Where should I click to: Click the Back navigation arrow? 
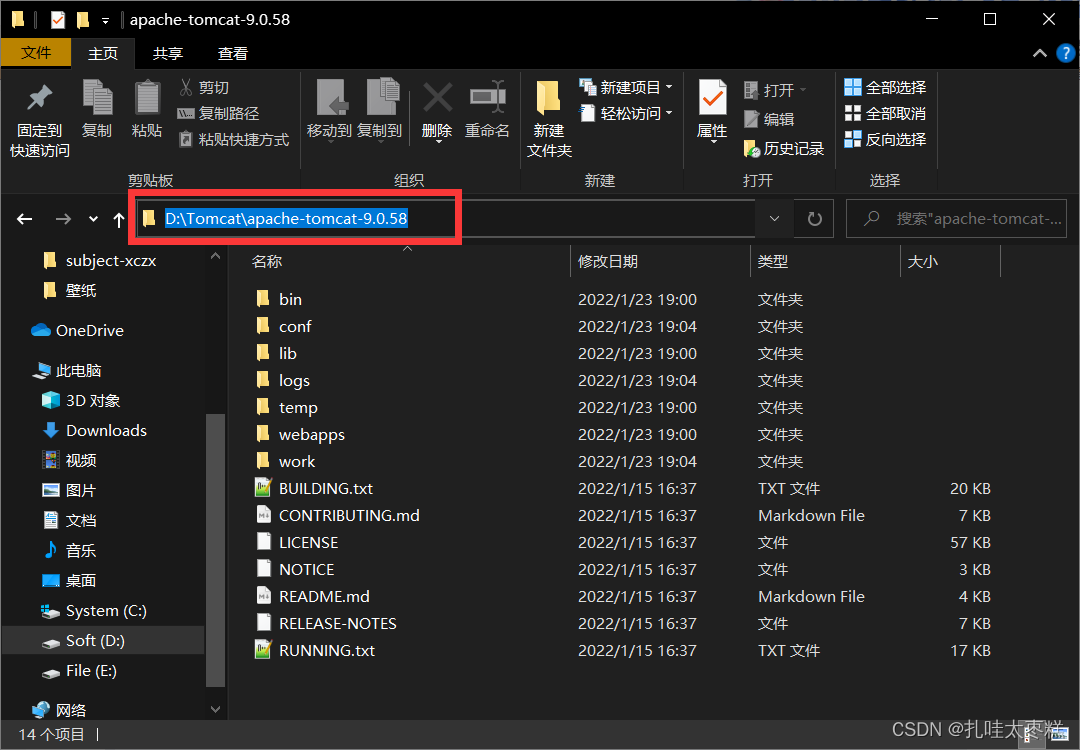25,219
